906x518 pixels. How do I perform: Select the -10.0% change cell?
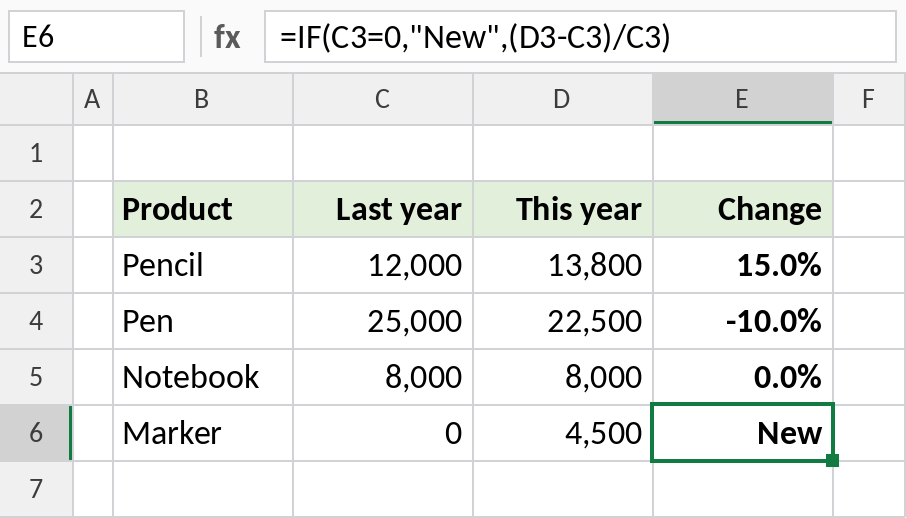742,321
